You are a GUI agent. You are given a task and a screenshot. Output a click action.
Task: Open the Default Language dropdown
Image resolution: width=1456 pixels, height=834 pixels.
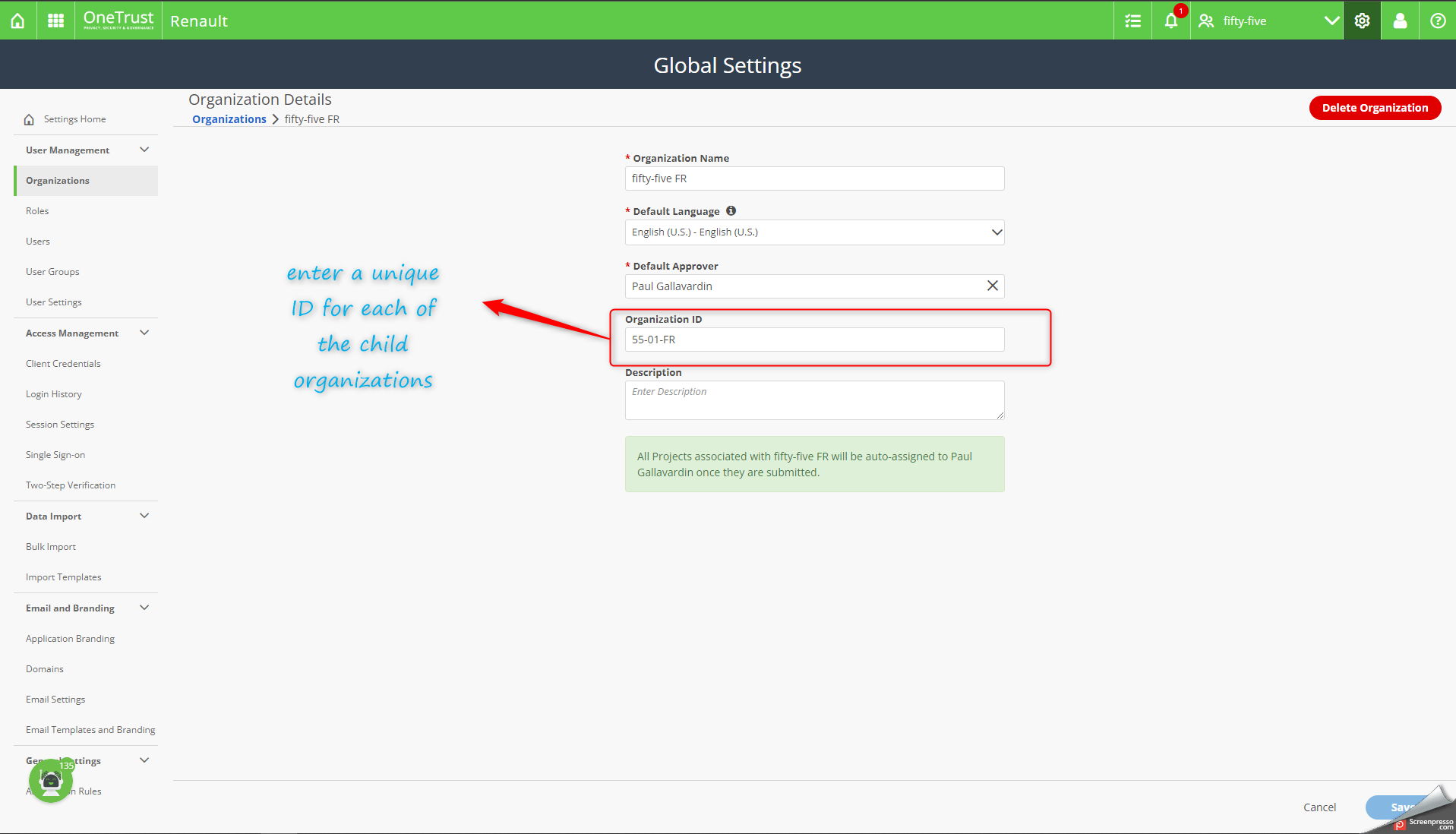coord(814,232)
